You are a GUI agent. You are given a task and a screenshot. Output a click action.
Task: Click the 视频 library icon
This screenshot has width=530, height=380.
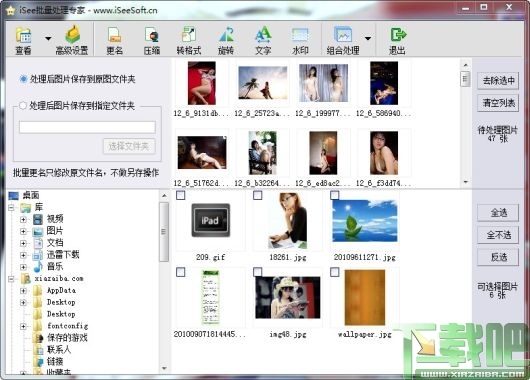[38, 219]
